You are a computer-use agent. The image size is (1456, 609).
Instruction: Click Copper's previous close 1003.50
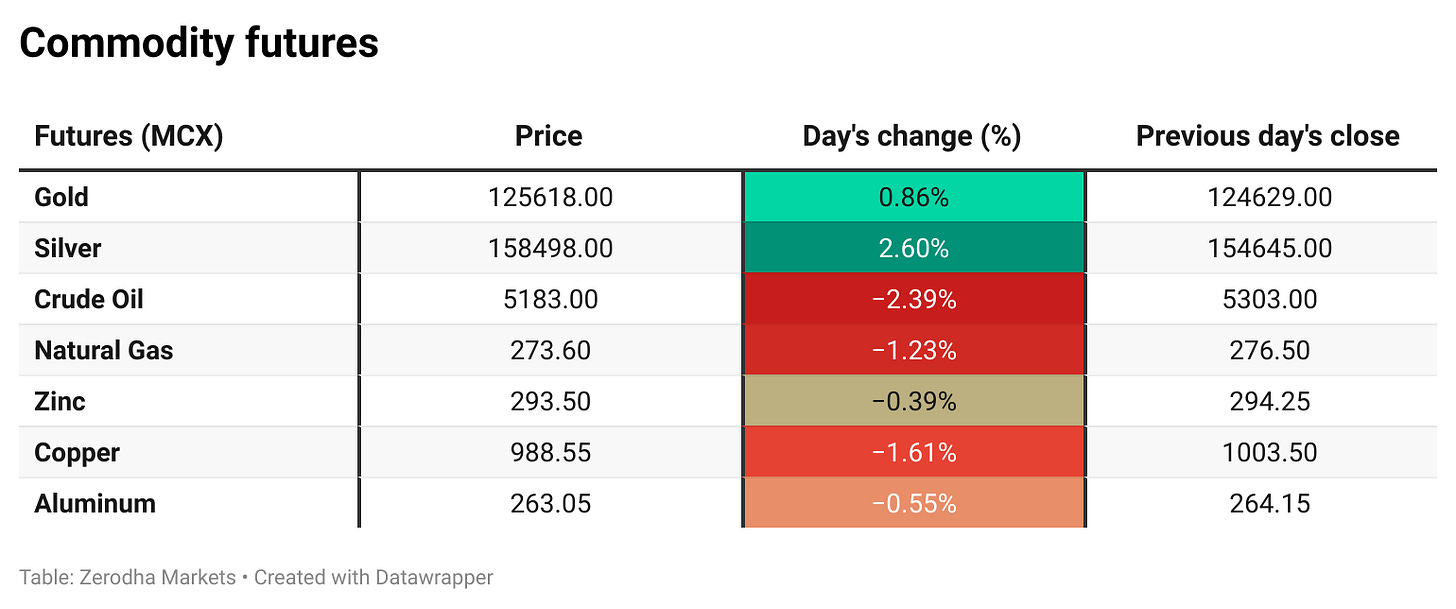[1269, 452]
